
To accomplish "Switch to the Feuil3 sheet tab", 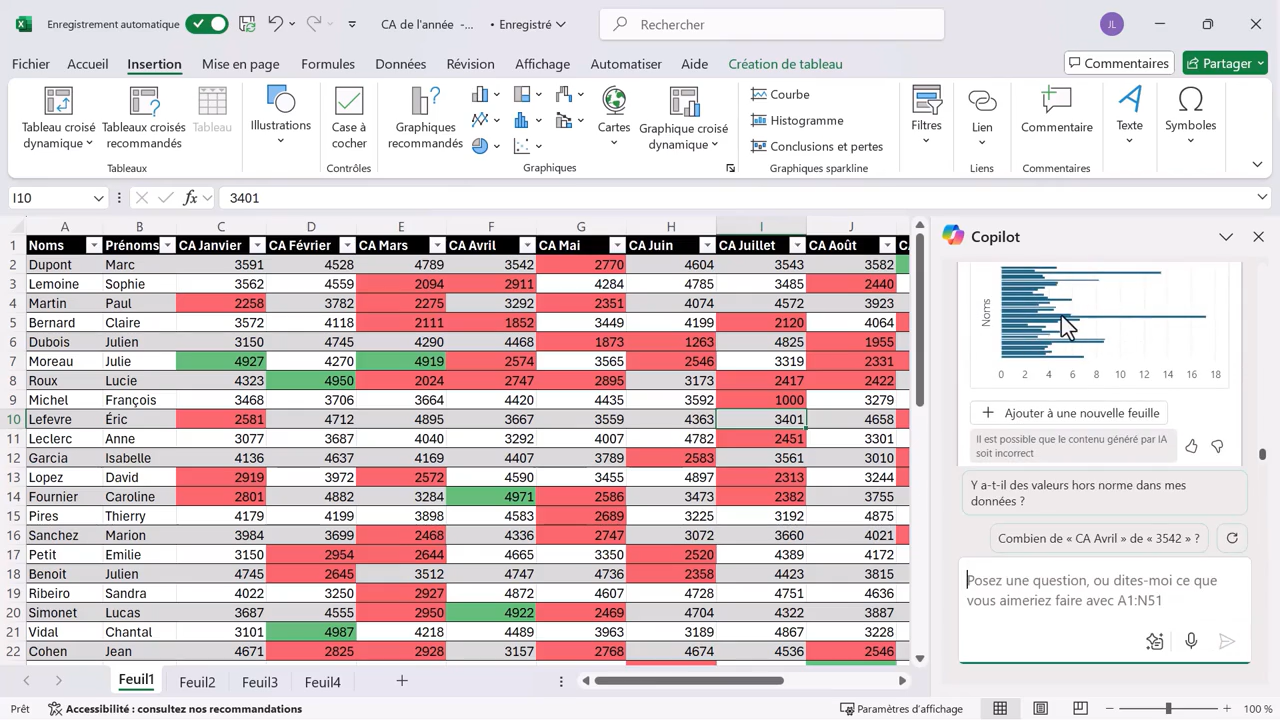I will point(259,681).
